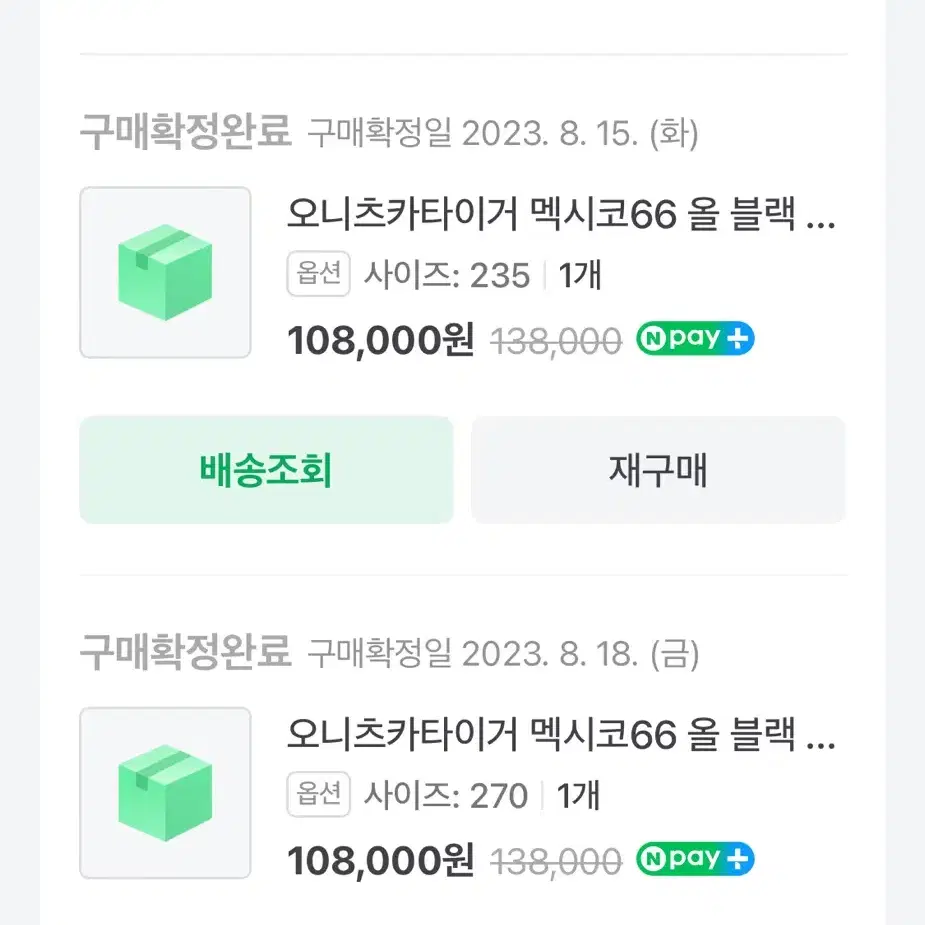Open the 배송조회 delivery tracking button
This screenshot has width=925, height=925.
point(266,470)
